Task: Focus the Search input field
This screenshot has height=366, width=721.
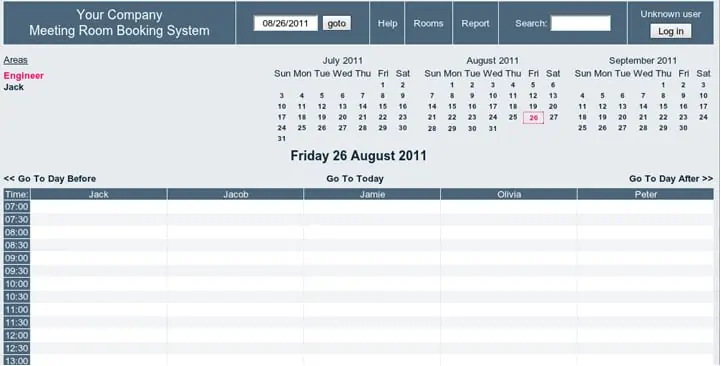Action: [x=580, y=23]
